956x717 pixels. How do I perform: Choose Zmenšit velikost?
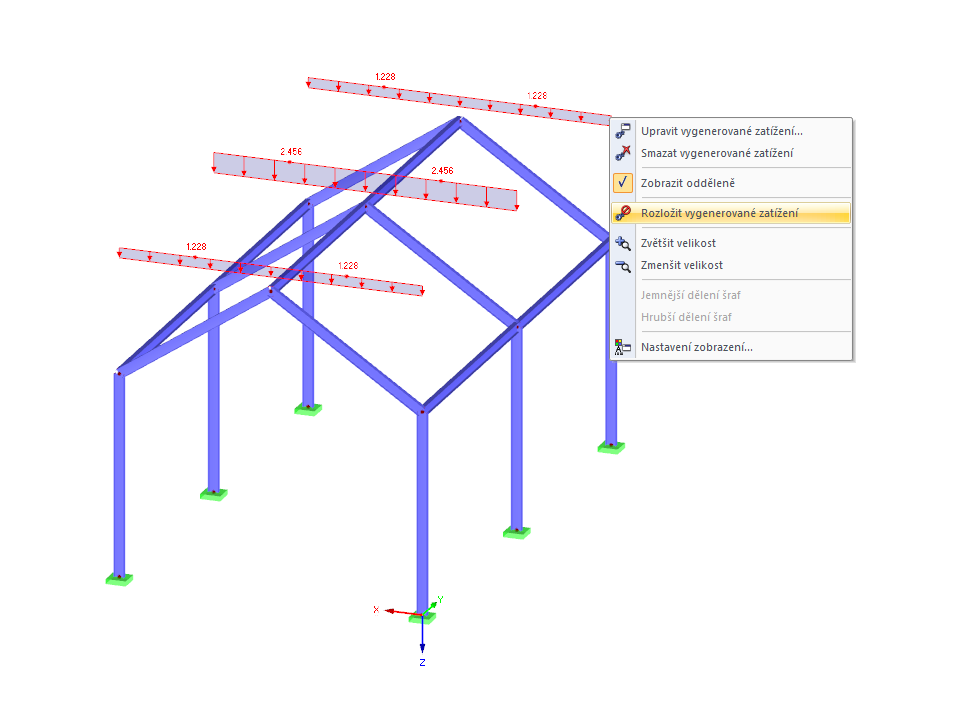click(x=730, y=265)
